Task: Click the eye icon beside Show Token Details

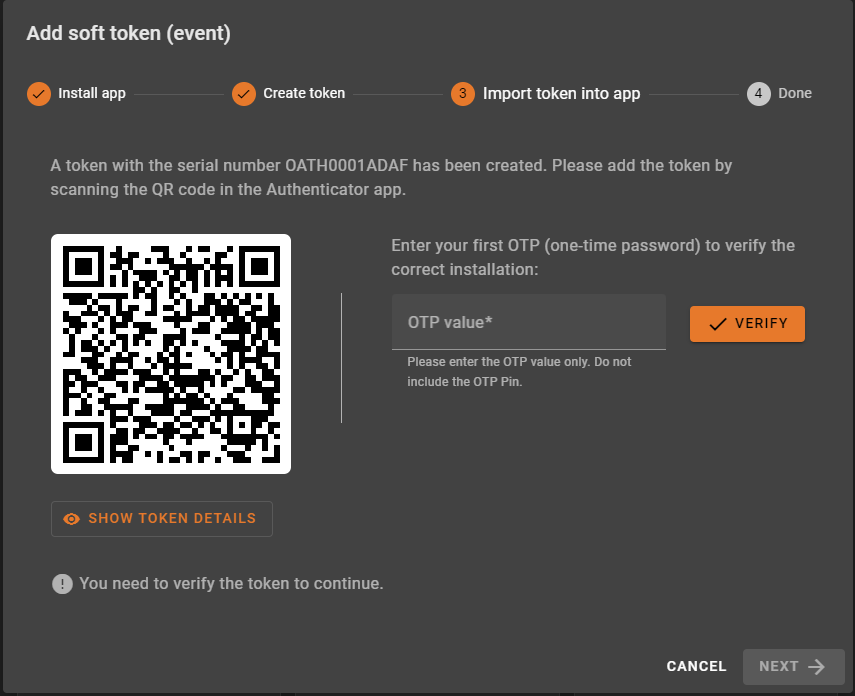Action: point(72,519)
